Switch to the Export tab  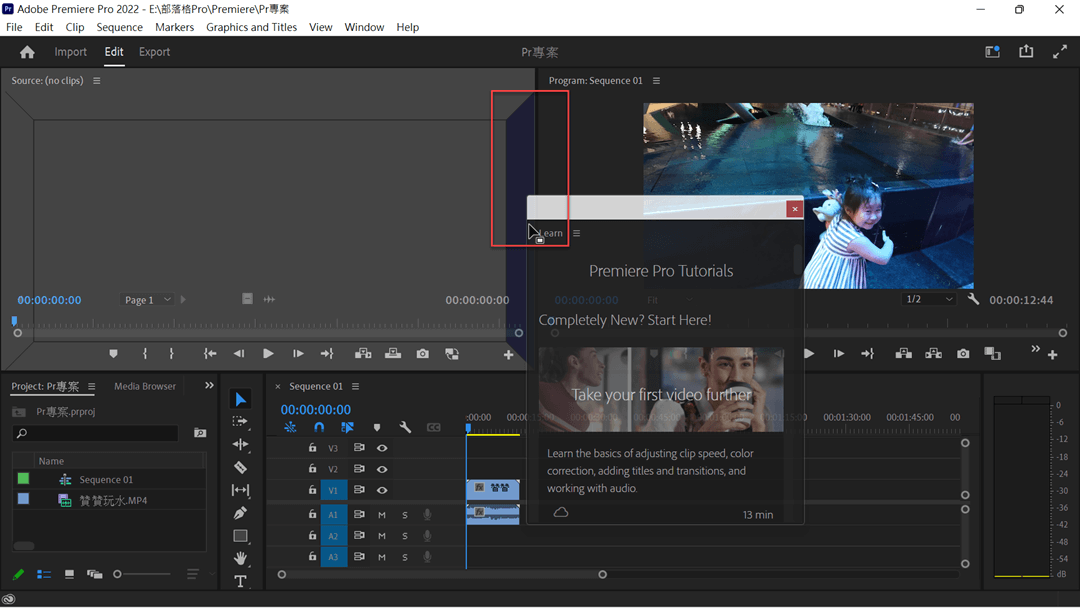click(x=154, y=52)
